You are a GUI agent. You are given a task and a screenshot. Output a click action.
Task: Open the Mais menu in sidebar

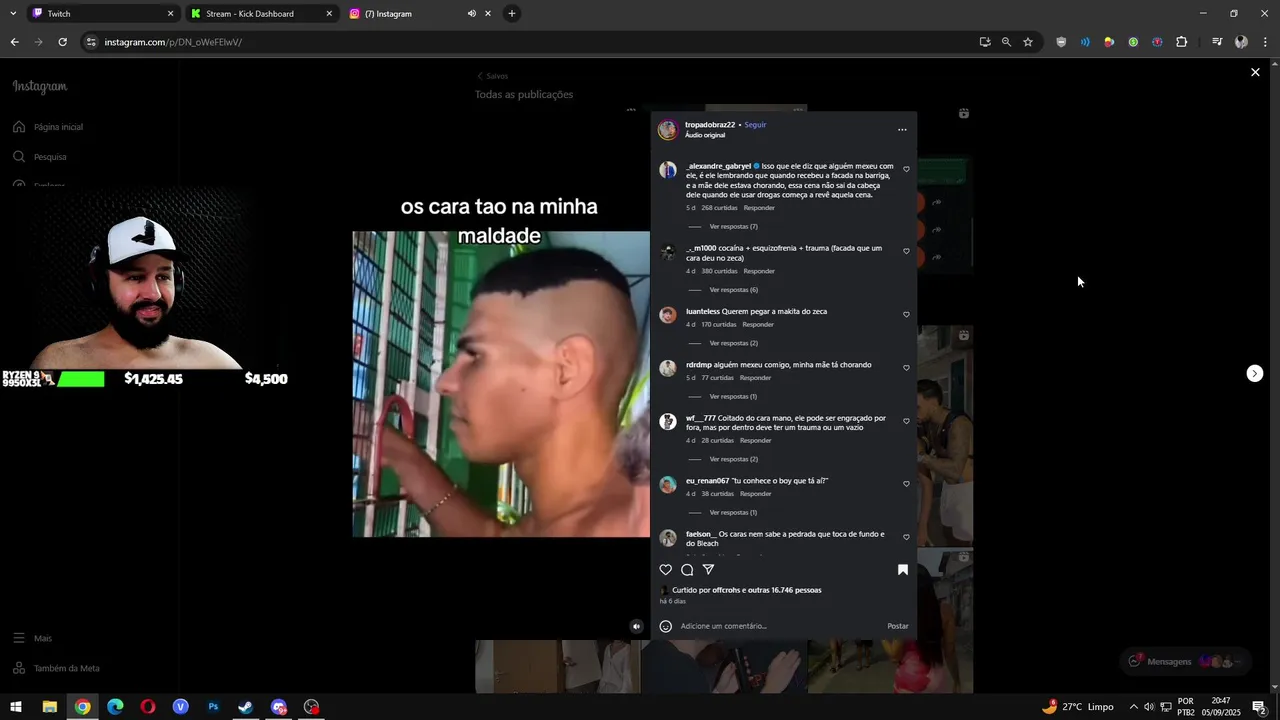pyautogui.click(x=32, y=638)
